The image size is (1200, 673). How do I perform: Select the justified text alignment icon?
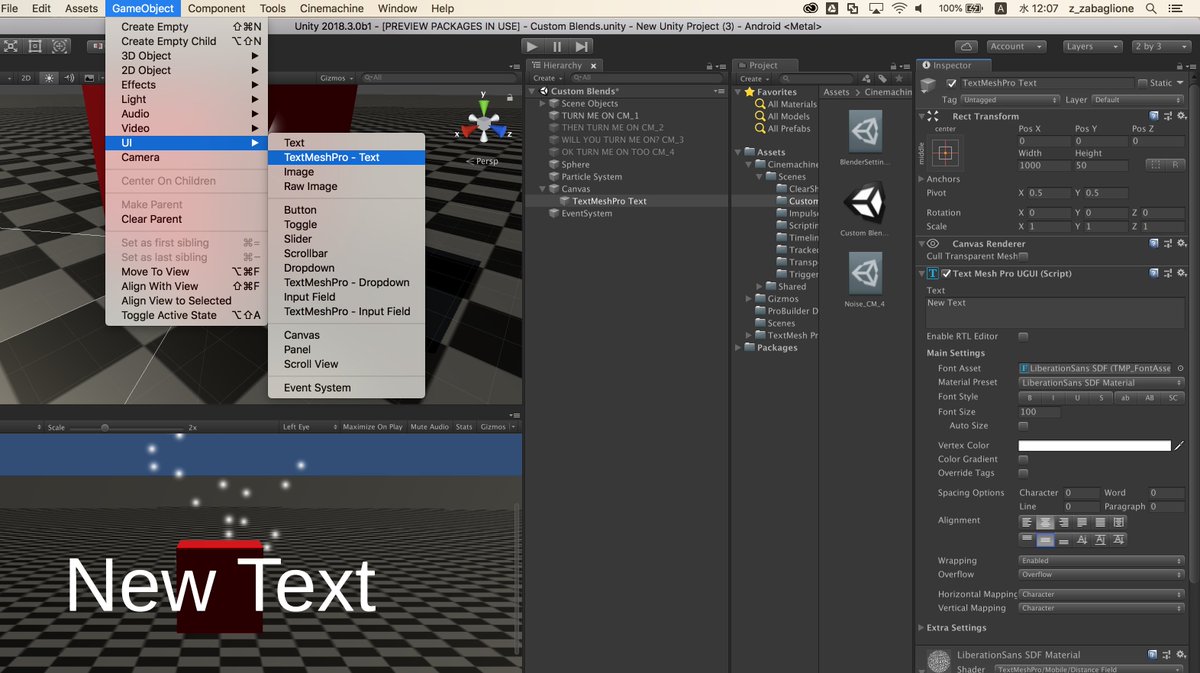click(x=1082, y=522)
